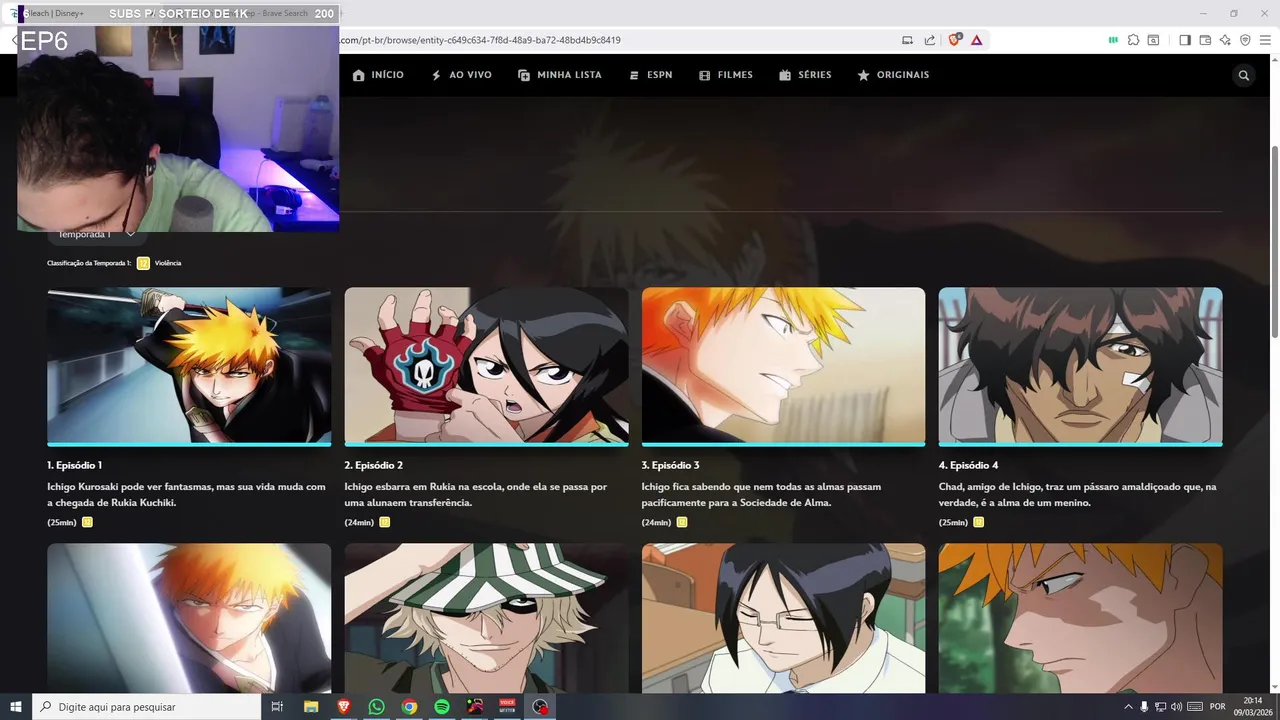Open the episode thumbnail of boy with glasses
Viewport: 1280px width, 720px height.
(x=783, y=618)
